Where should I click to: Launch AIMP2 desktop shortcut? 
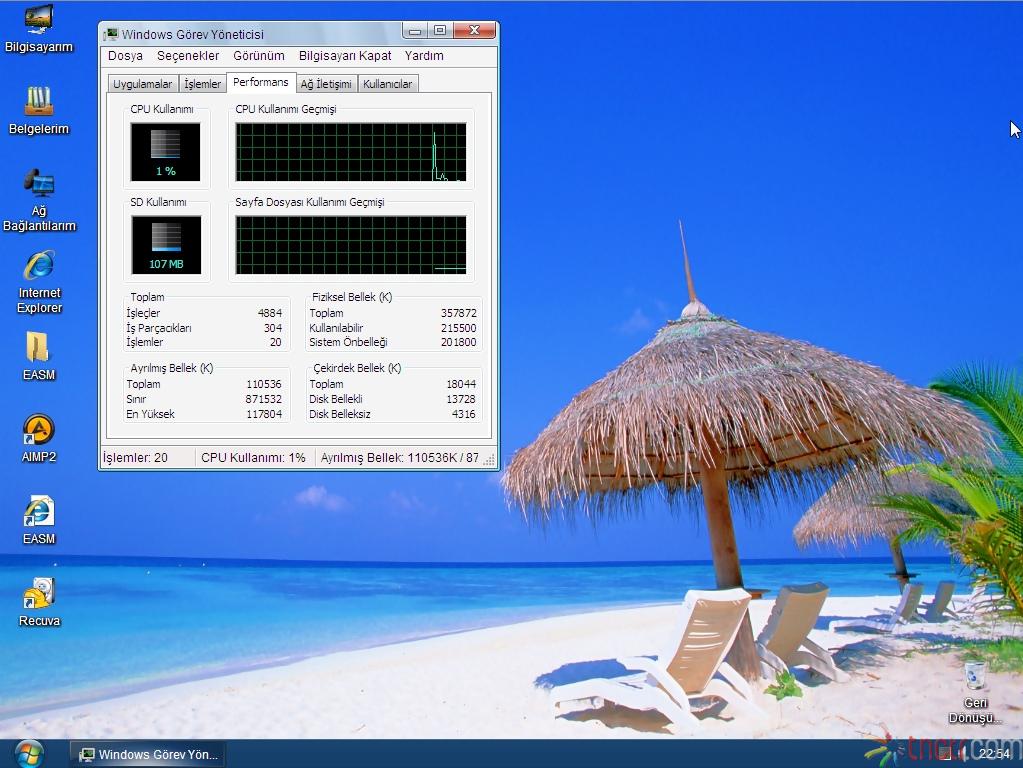pyautogui.click(x=38, y=438)
